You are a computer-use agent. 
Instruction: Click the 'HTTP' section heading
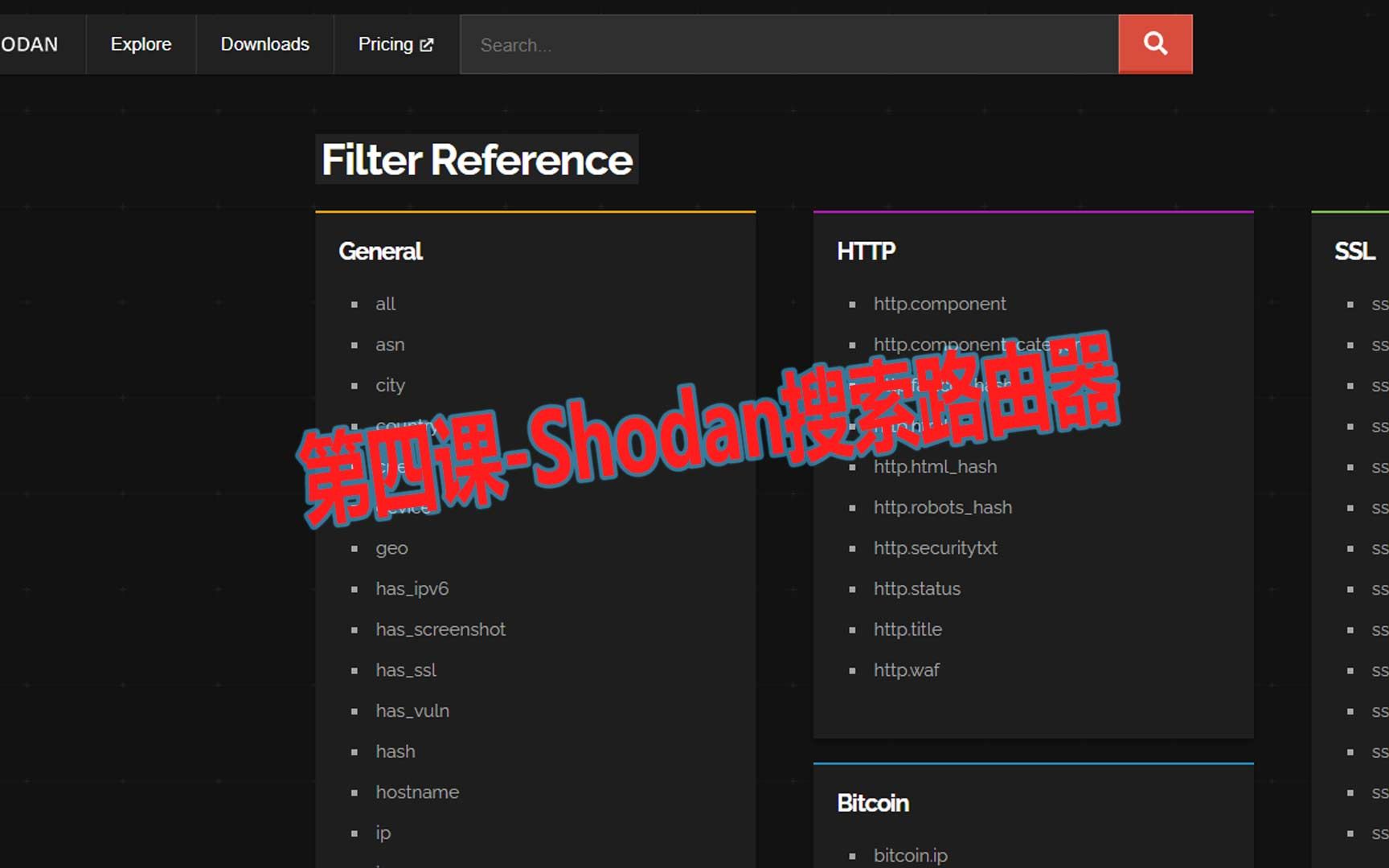(x=866, y=252)
